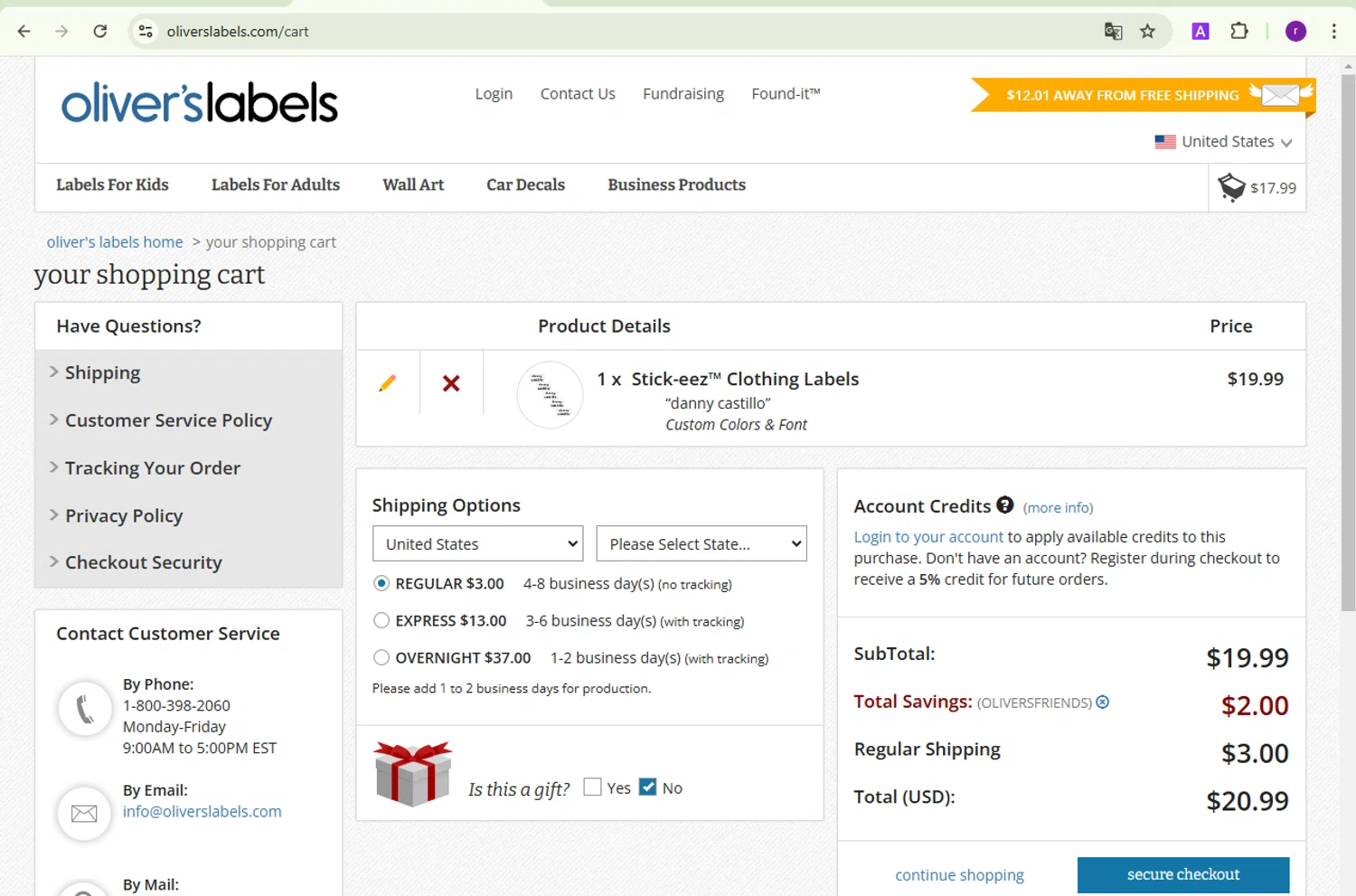
Task: Click the secure checkout button
Action: [1183, 875]
